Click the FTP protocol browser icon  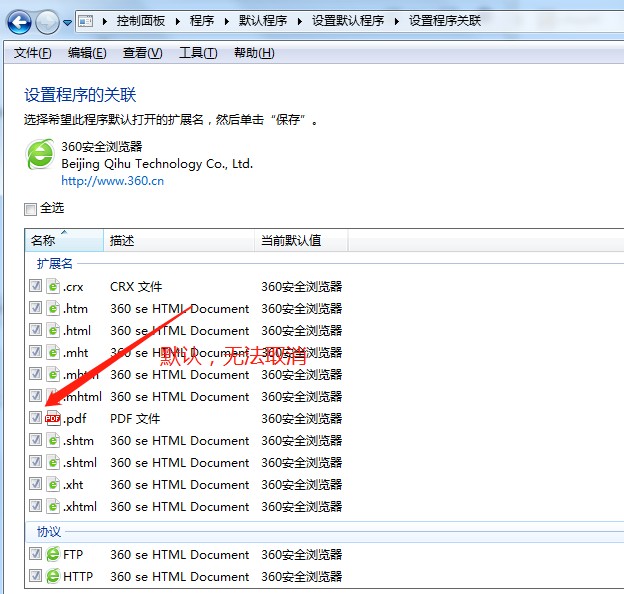point(53,554)
